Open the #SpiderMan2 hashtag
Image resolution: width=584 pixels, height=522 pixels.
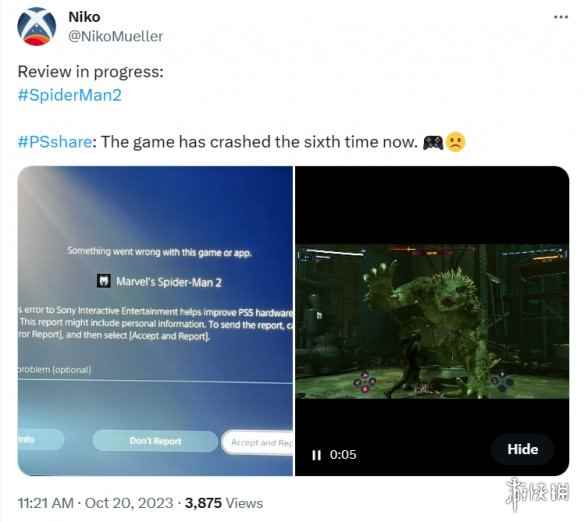point(70,95)
